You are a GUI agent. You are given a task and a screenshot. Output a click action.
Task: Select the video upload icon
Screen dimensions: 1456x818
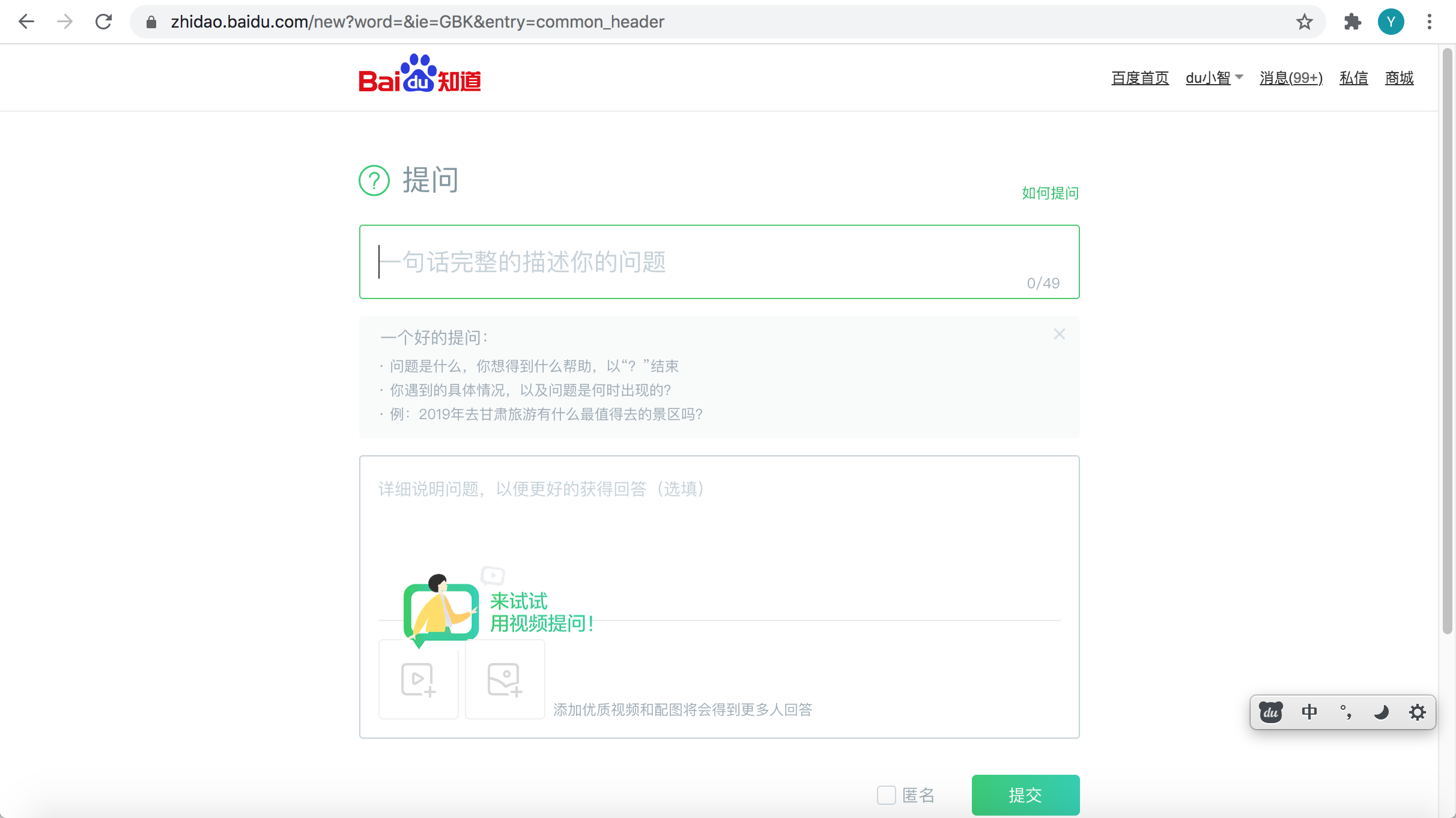417,679
